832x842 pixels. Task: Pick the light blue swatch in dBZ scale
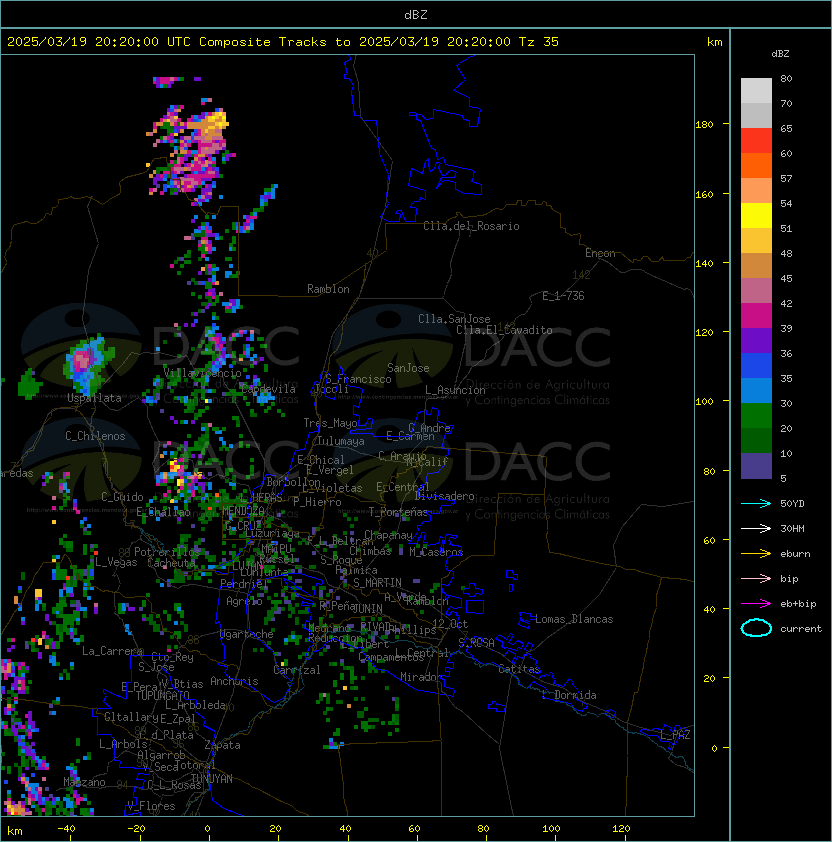[756, 391]
